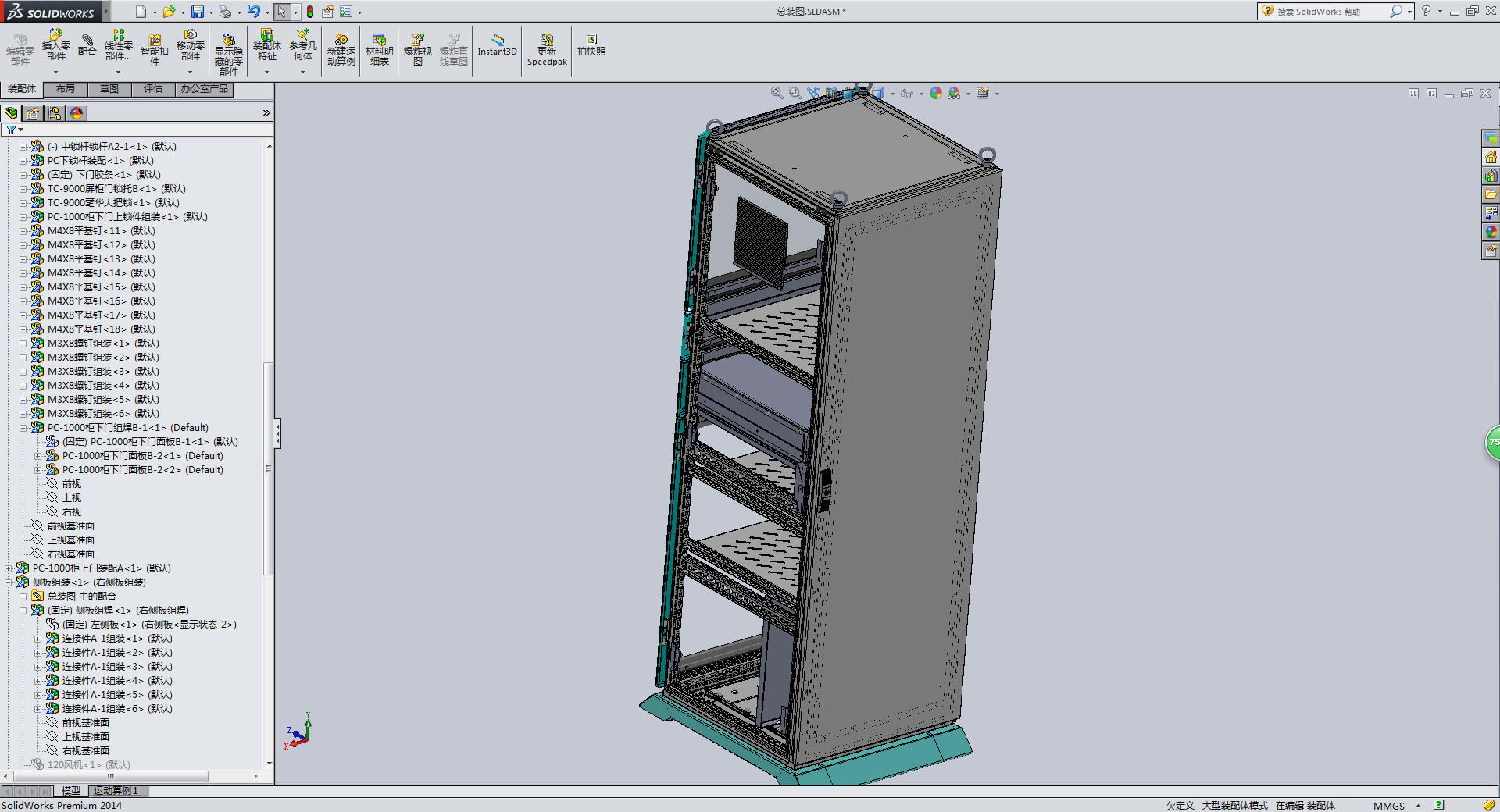The width and height of the screenshot is (1500, 812).
Task: Click the Print icon in top toolbar
Action: (x=225, y=12)
